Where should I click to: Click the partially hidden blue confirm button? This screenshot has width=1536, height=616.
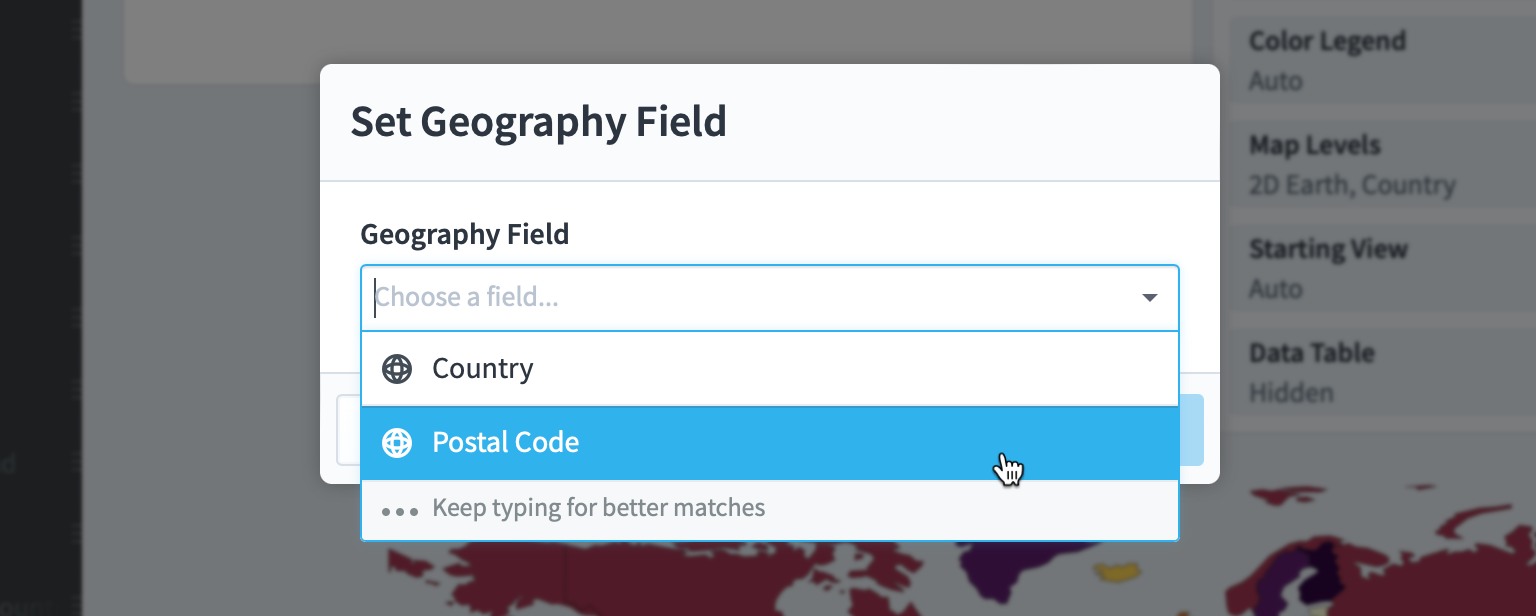pyautogui.click(x=1191, y=430)
